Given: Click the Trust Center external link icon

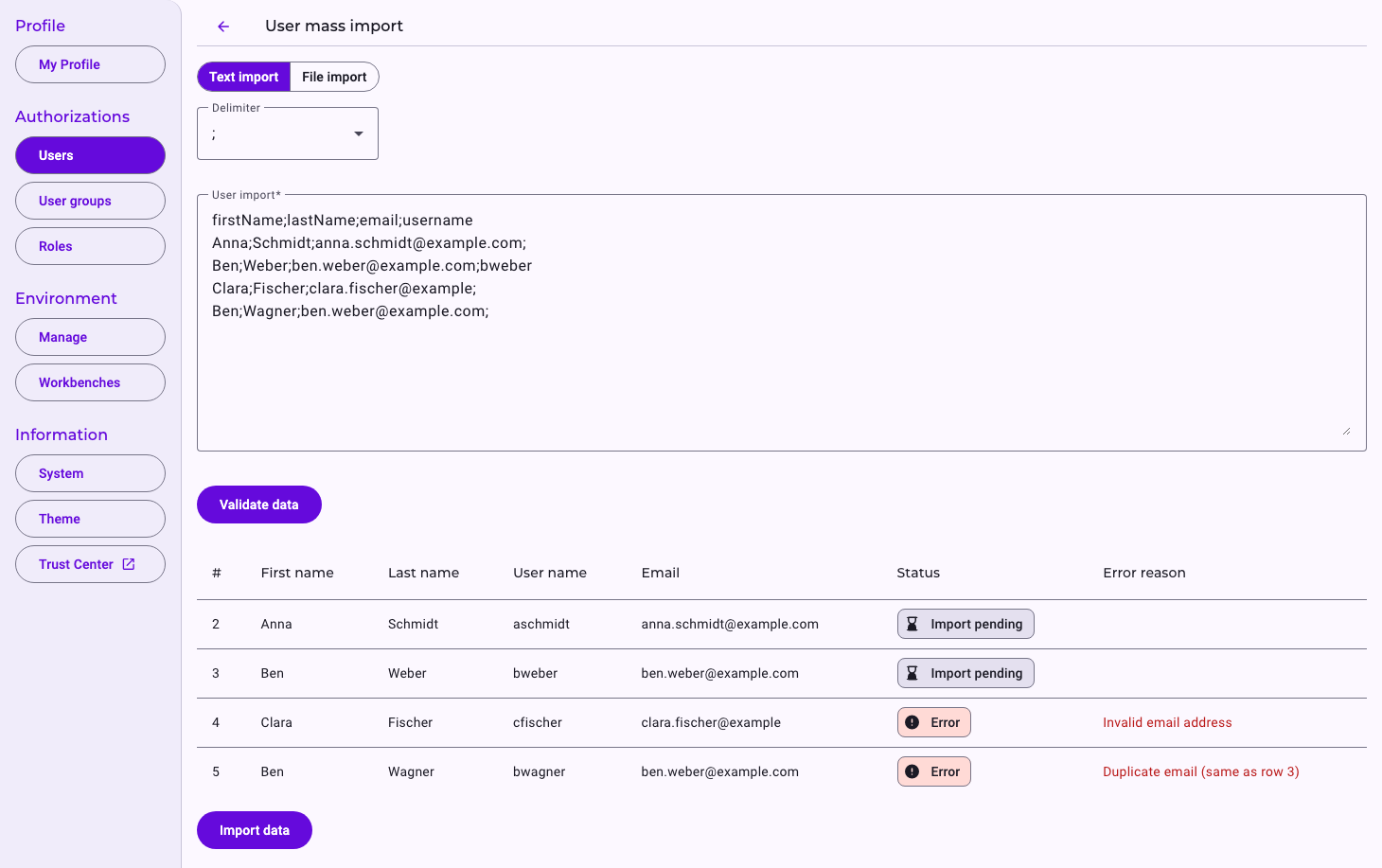Looking at the screenshot, I should click(x=129, y=564).
